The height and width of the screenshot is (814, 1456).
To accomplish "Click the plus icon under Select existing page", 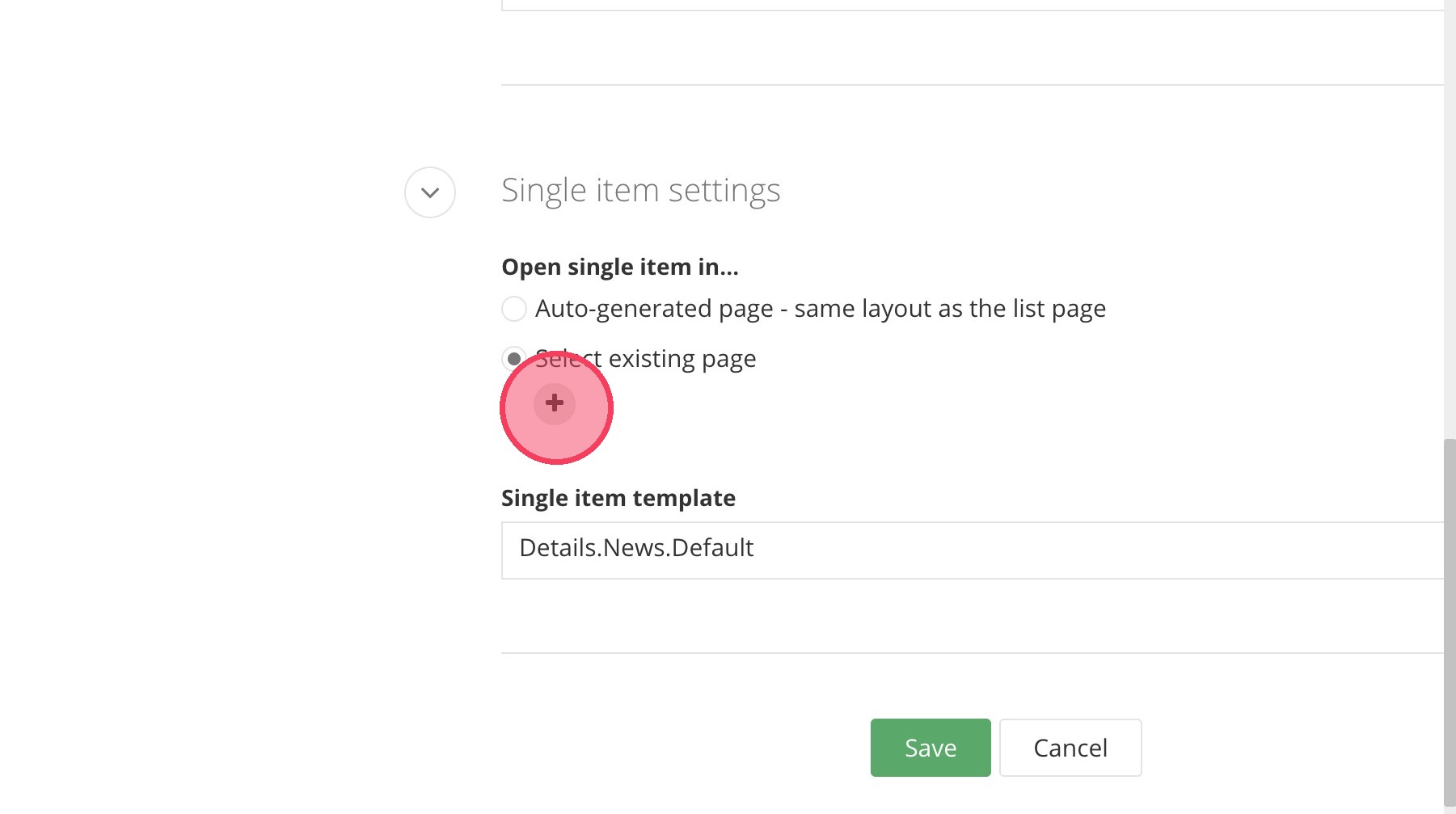I will 555,403.
